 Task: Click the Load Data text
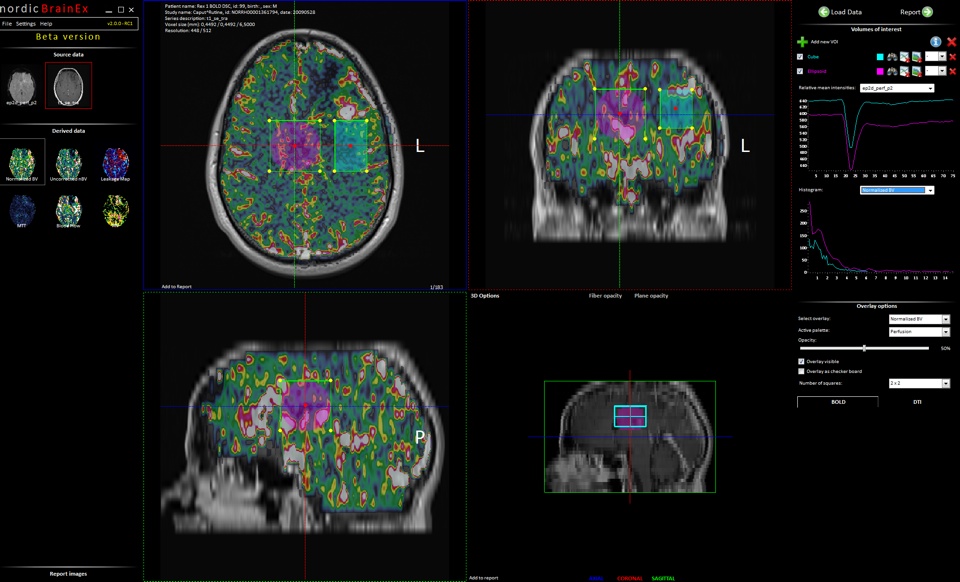(846, 12)
